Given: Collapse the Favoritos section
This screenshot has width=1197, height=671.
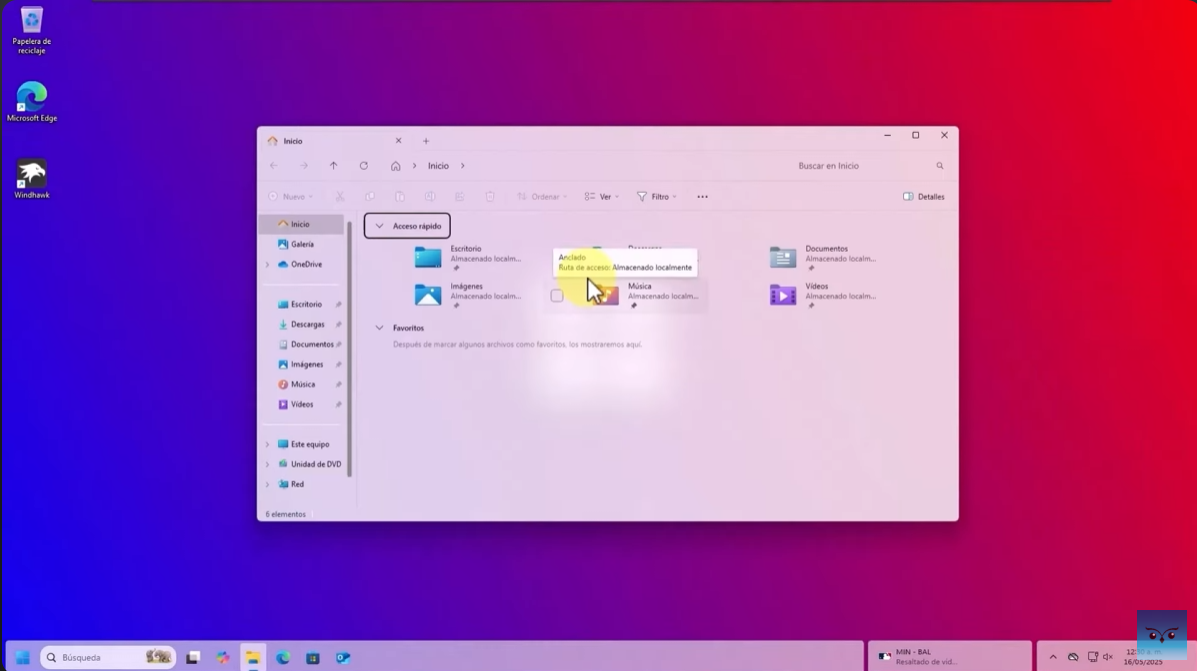Looking at the screenshot, I should (379, 328).
